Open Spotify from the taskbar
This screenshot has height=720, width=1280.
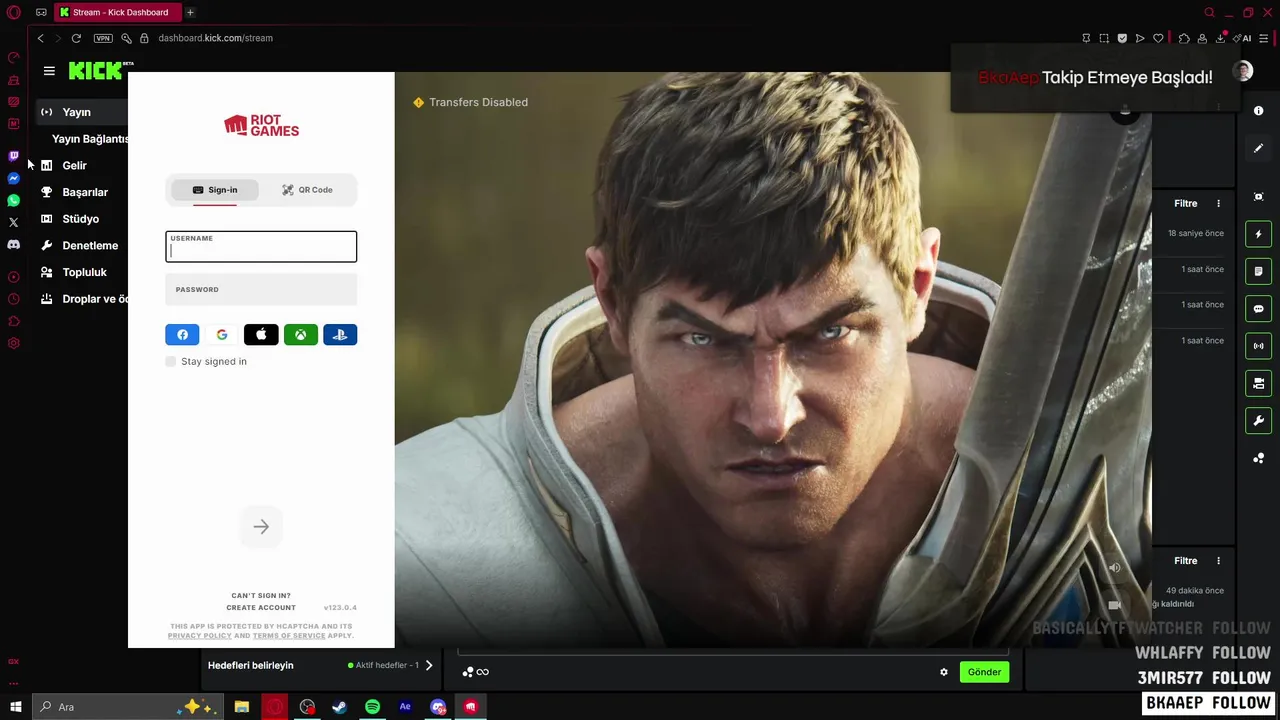click(x=372, y=707)
